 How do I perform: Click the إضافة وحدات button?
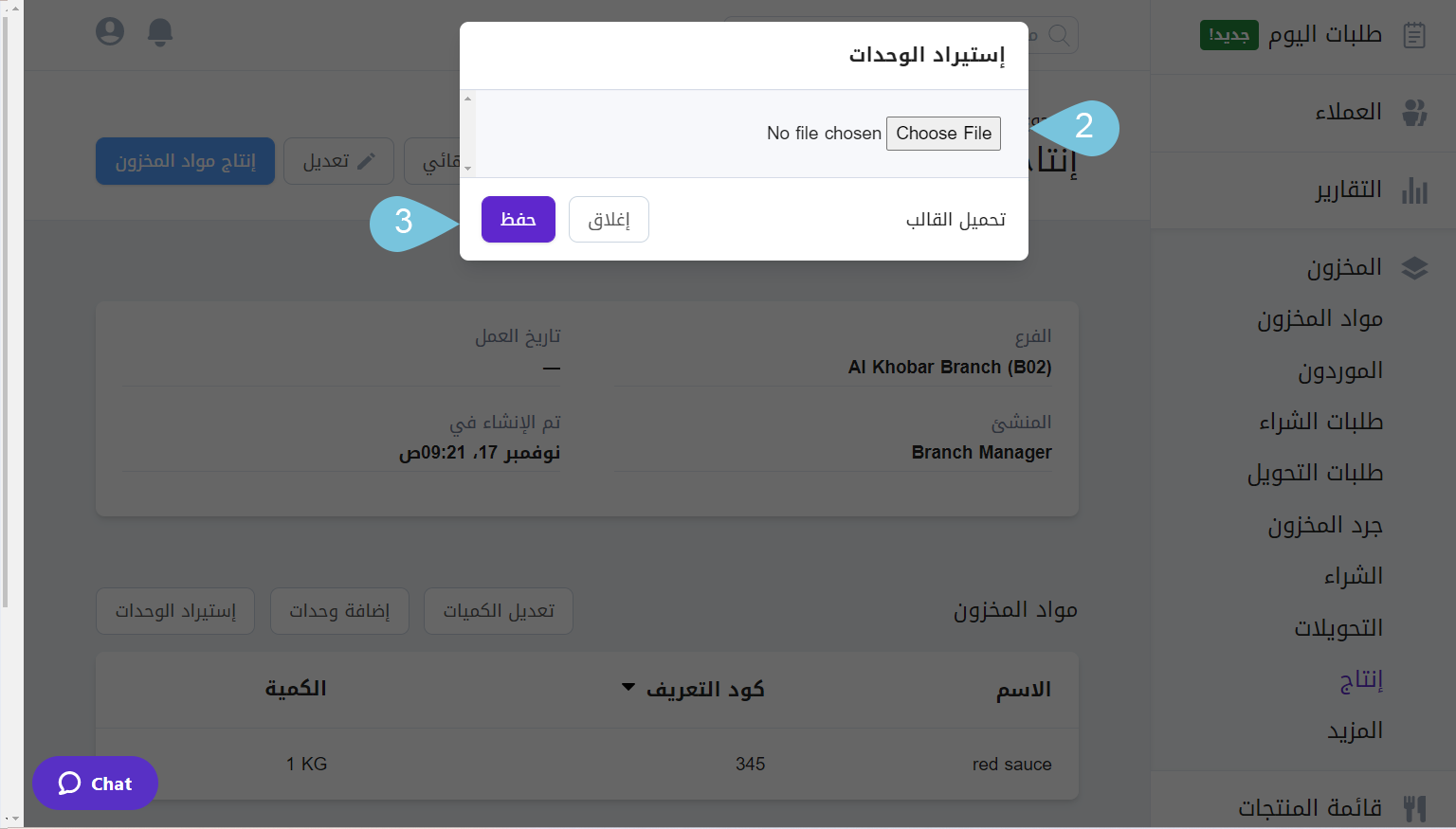click(339, 611)
